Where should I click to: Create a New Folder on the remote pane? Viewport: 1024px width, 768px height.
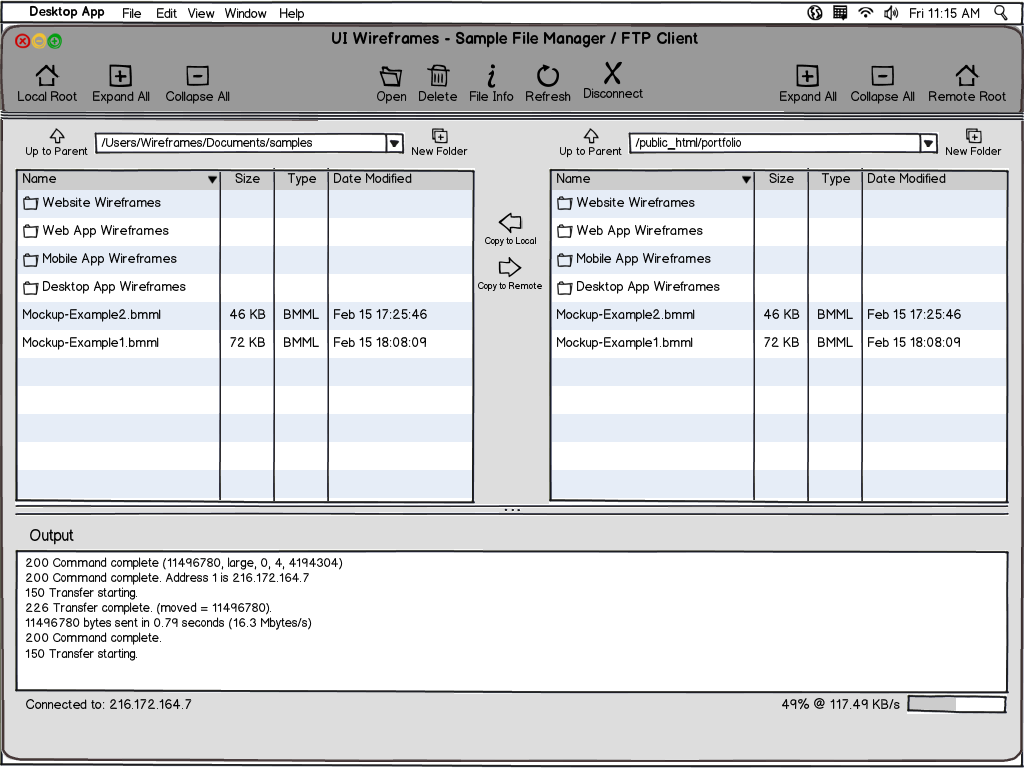point(972,136)
